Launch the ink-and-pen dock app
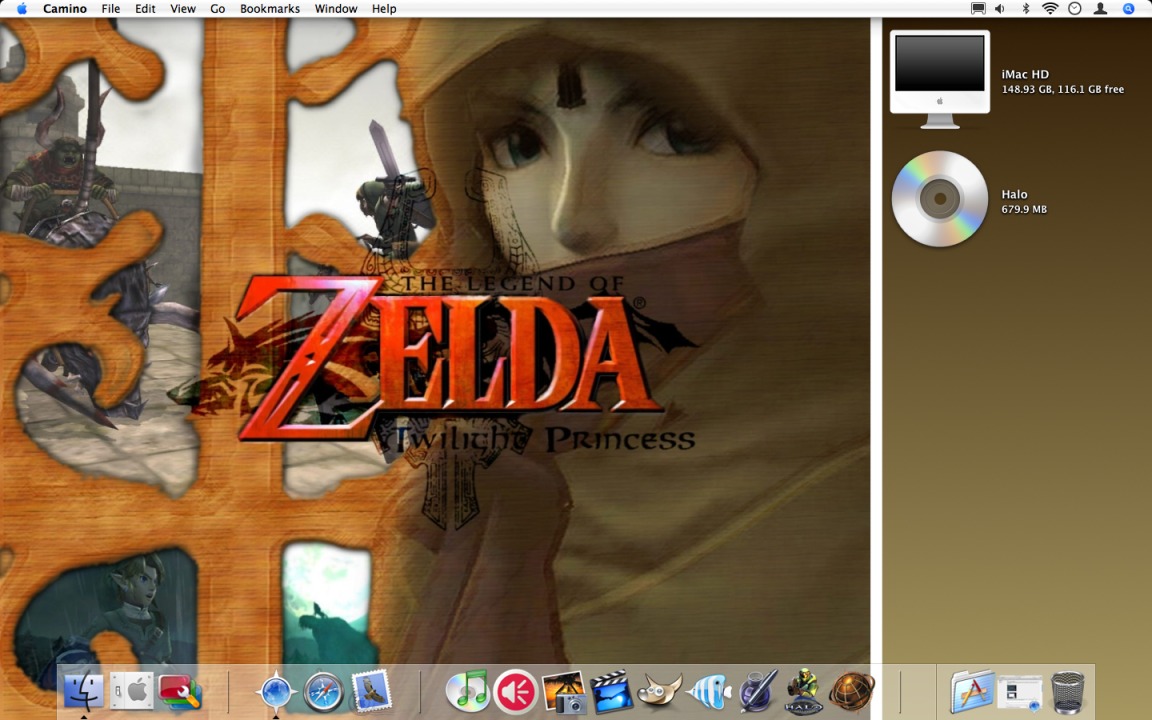The height and width of the screenshot is (720, 1152). pos(757,691)
